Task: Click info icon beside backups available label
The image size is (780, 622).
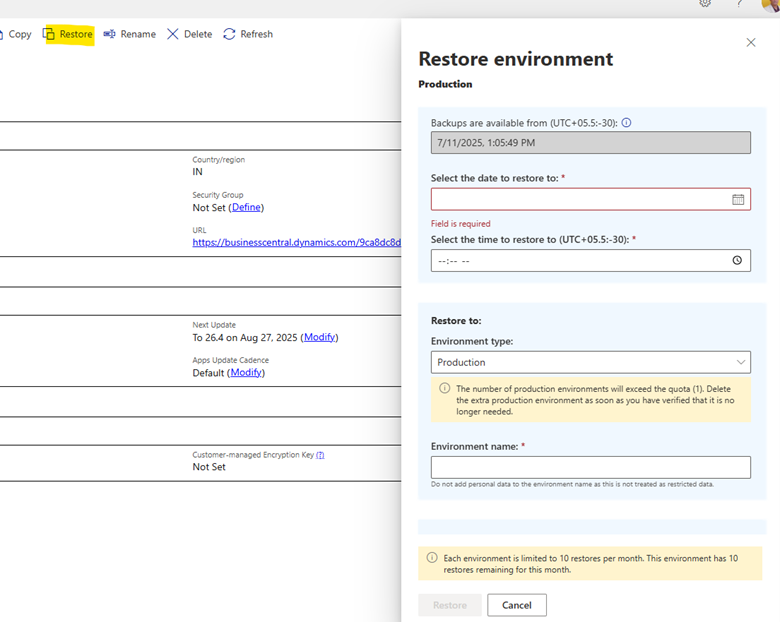Action: point(626,123)
